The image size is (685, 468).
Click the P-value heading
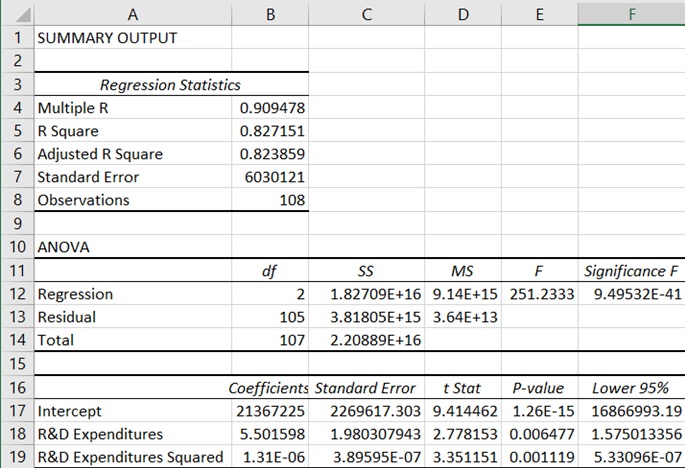point(538,388)
